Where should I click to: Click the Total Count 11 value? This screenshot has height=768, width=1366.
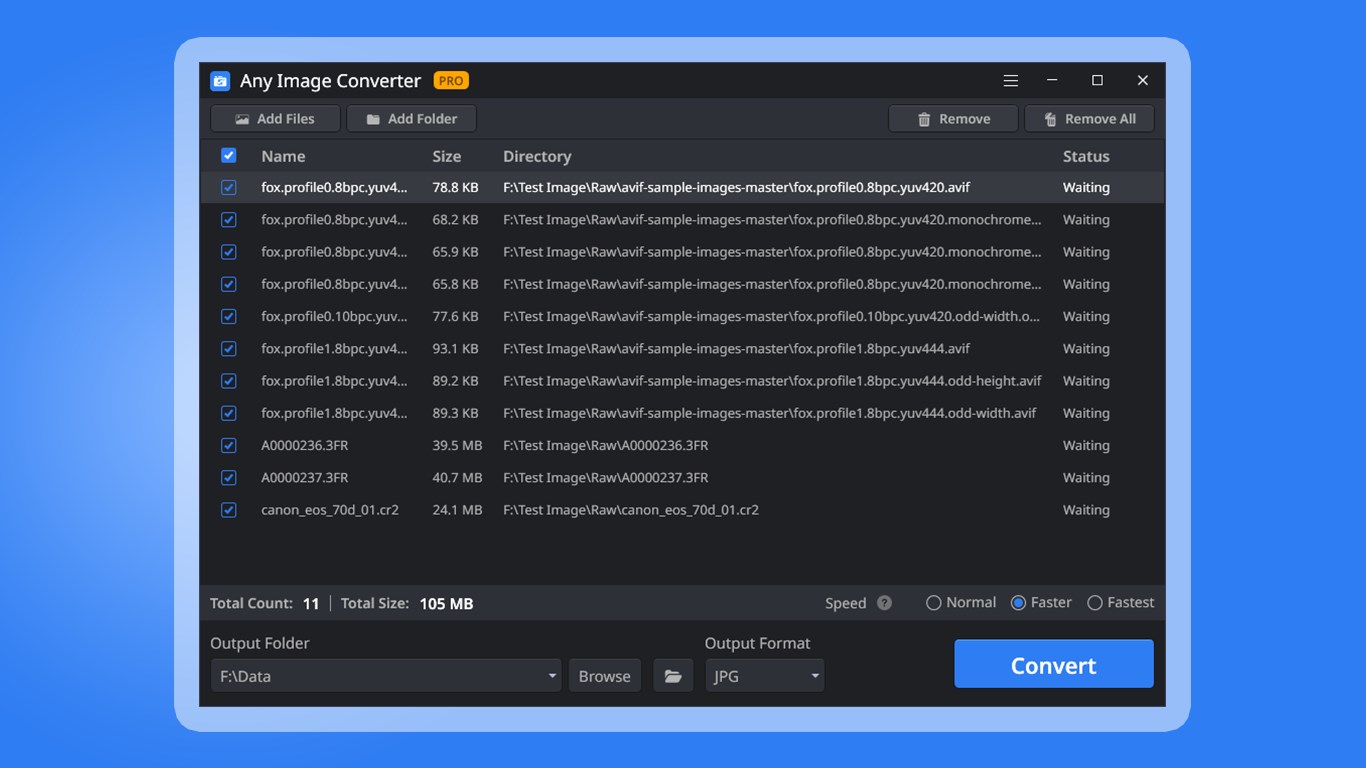click(311, 604)
